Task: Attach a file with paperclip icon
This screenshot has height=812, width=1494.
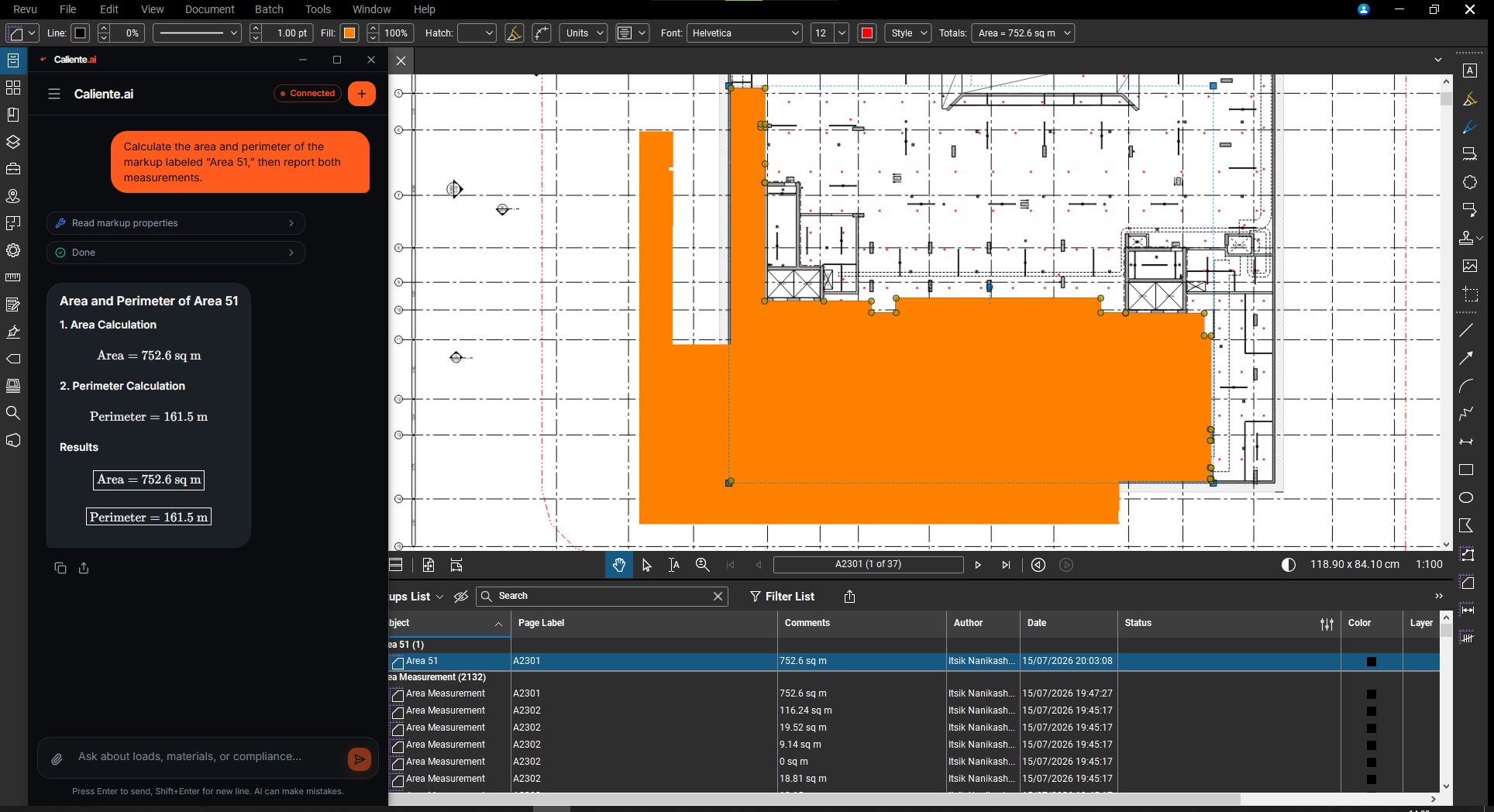Action: (57, 759)
